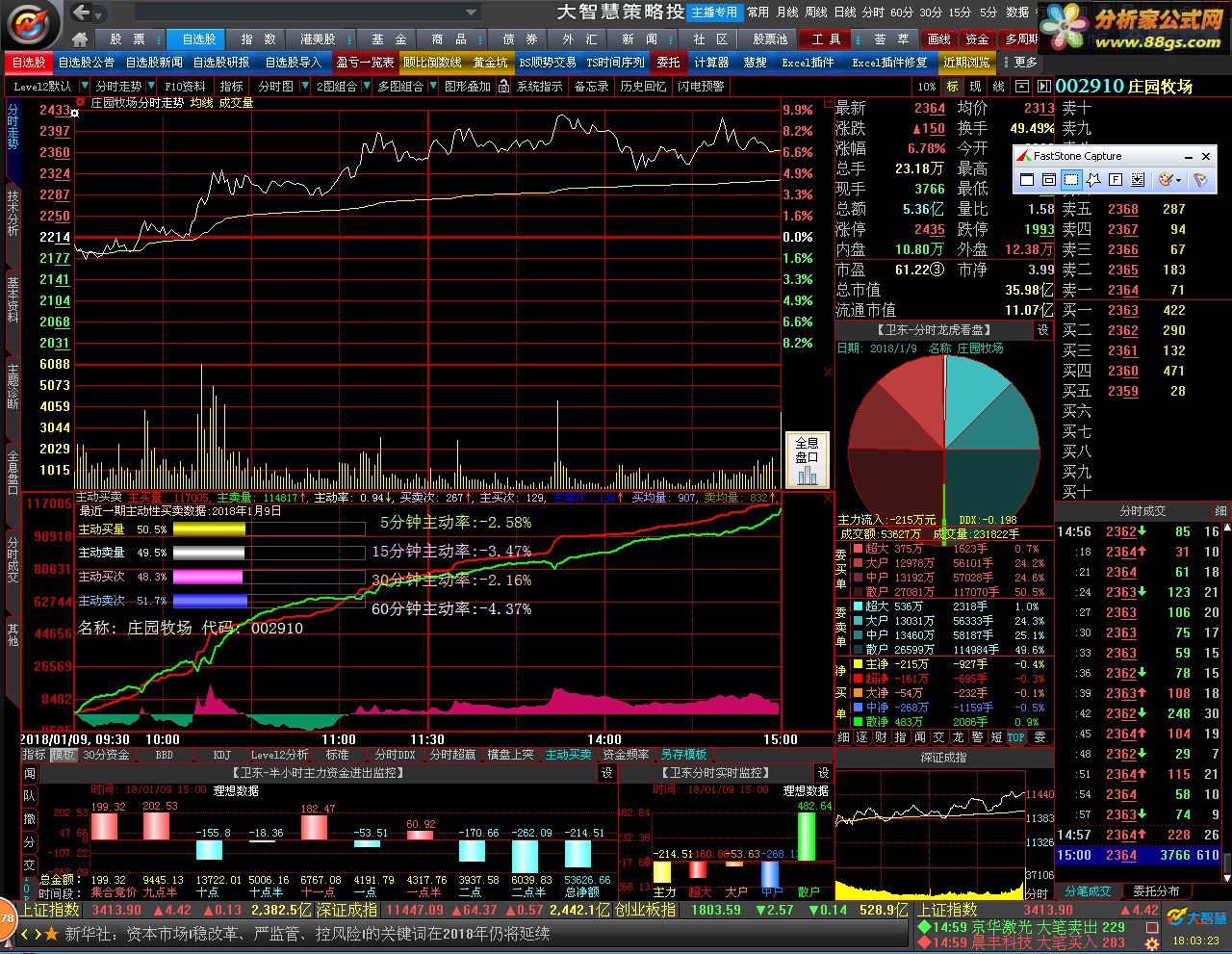FastStone: capture scrolling window icon
Screen dimensions: 1232x954
pos(1138,180)
